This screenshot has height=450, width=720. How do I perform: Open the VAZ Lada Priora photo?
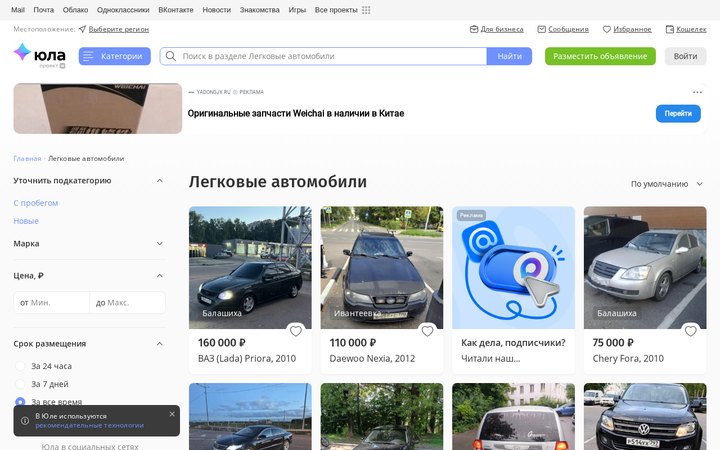250,267
